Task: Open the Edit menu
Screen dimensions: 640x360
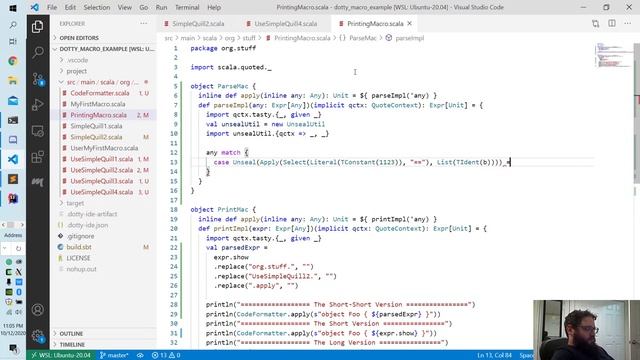Action: click(x=70, y=7)
